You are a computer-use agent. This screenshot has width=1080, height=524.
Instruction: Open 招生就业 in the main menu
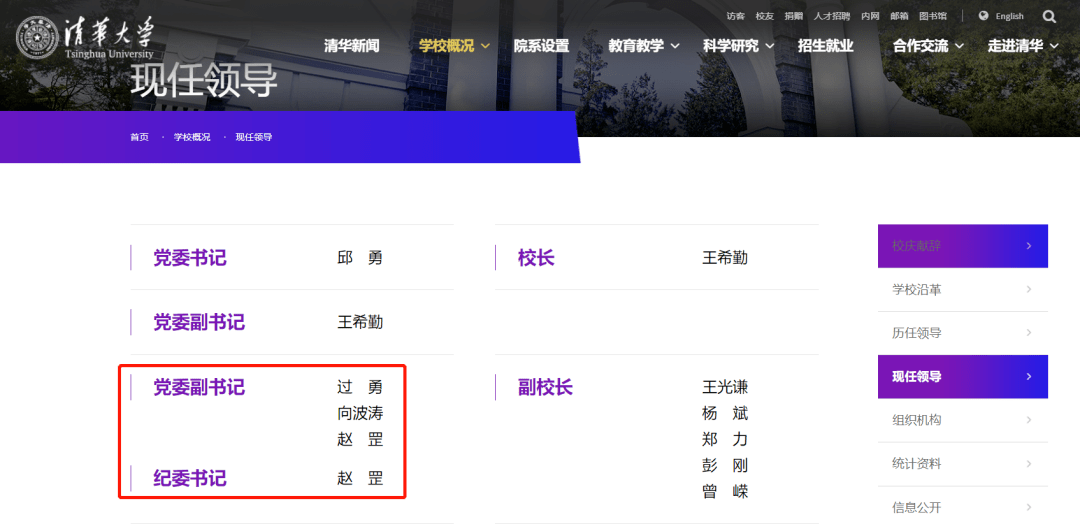826,46
